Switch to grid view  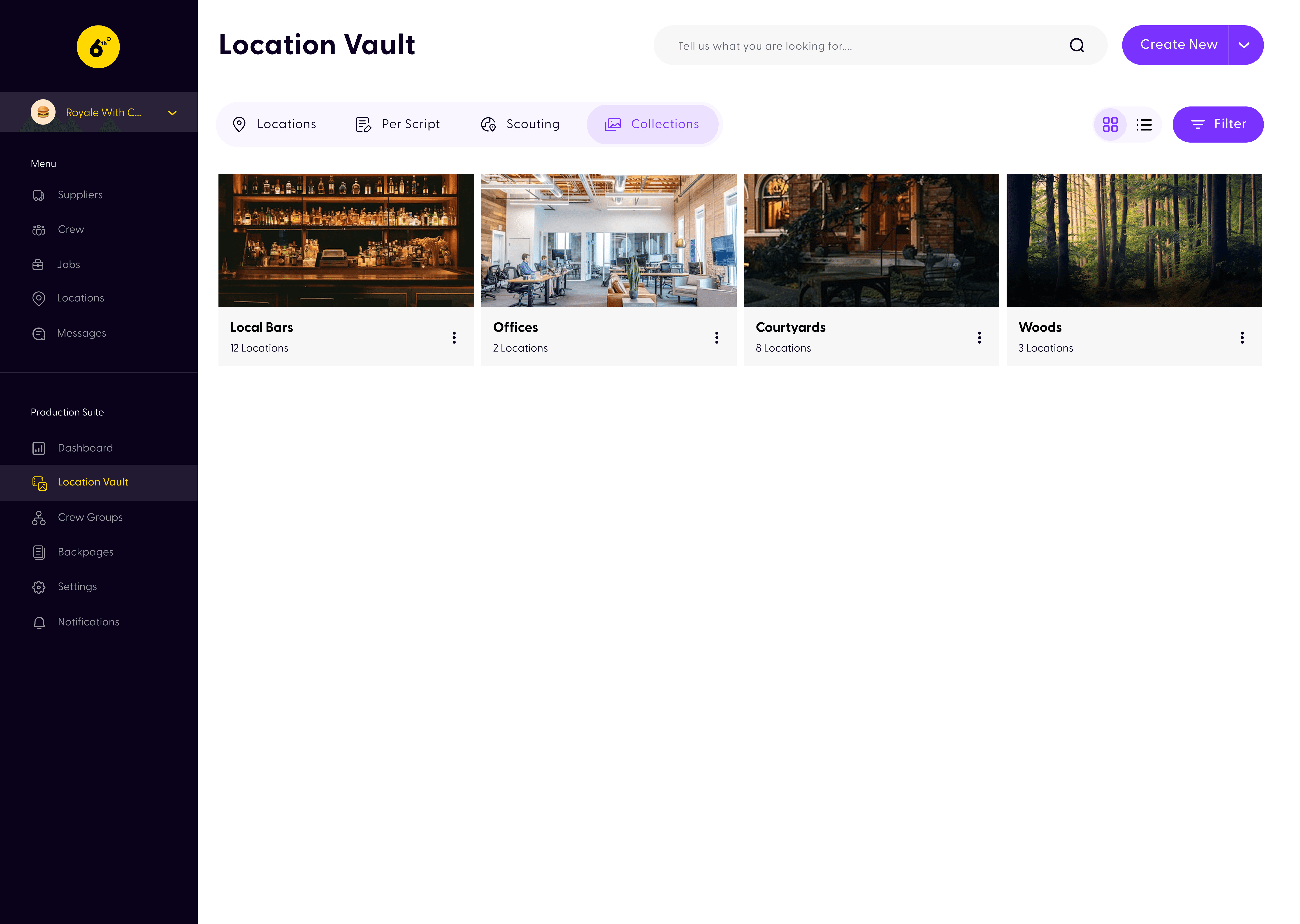[x=1110, y=125]
